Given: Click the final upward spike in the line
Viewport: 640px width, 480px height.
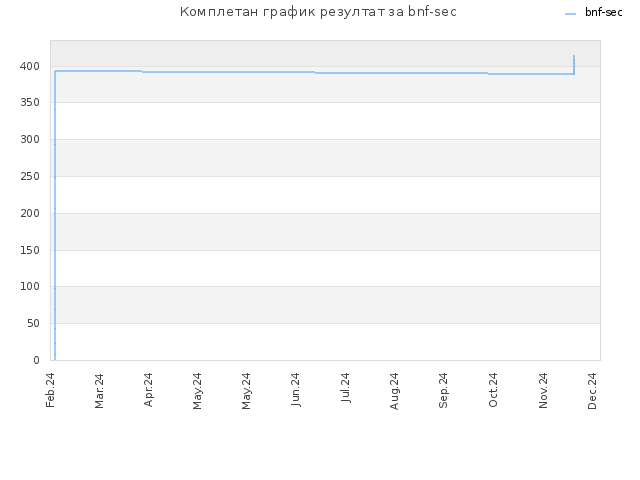Looking at the screenshot, I should 574,64.
